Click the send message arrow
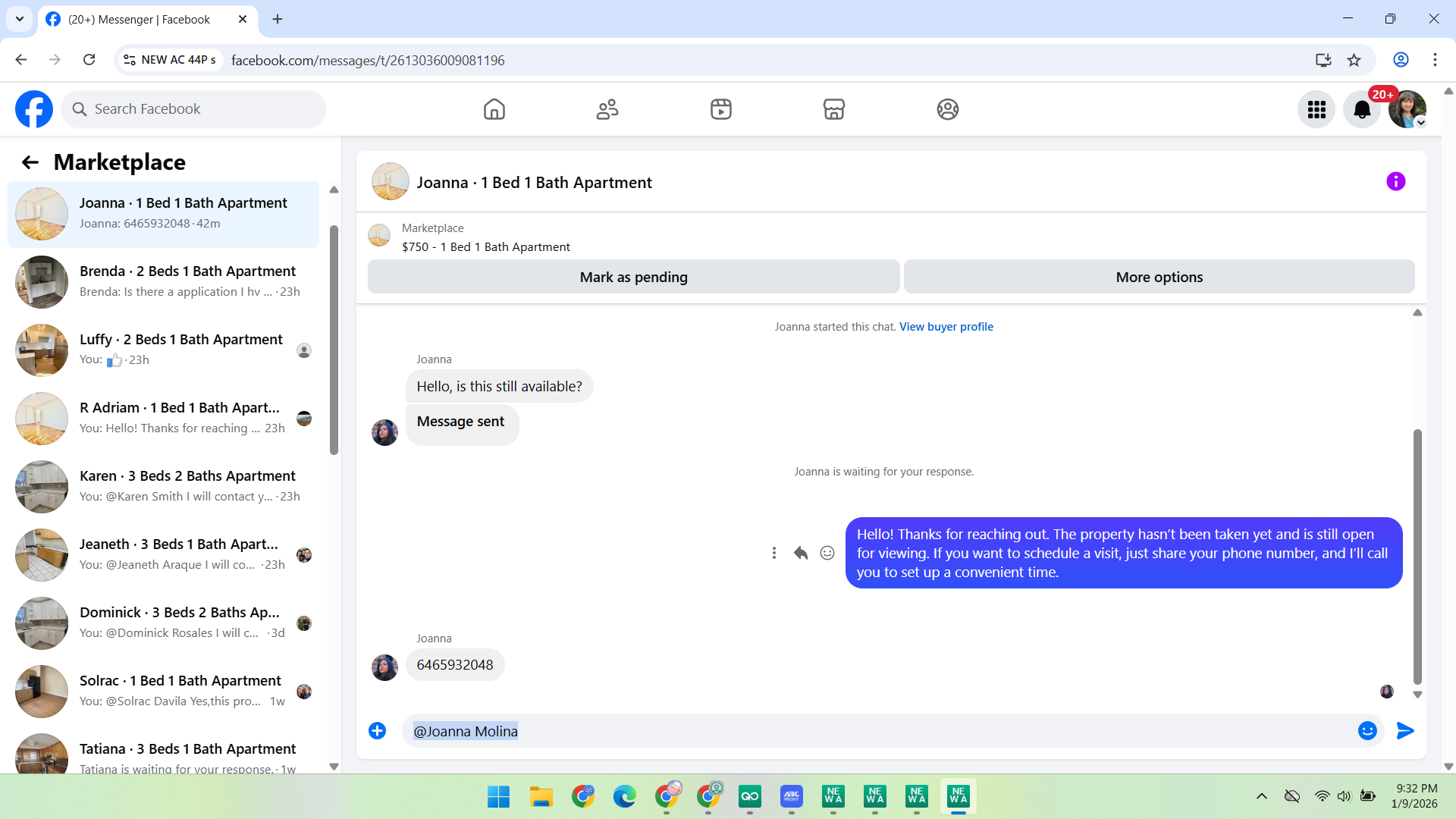Image resolution: width=1456 pixels, height=819 pixels. click(1404, 730)
